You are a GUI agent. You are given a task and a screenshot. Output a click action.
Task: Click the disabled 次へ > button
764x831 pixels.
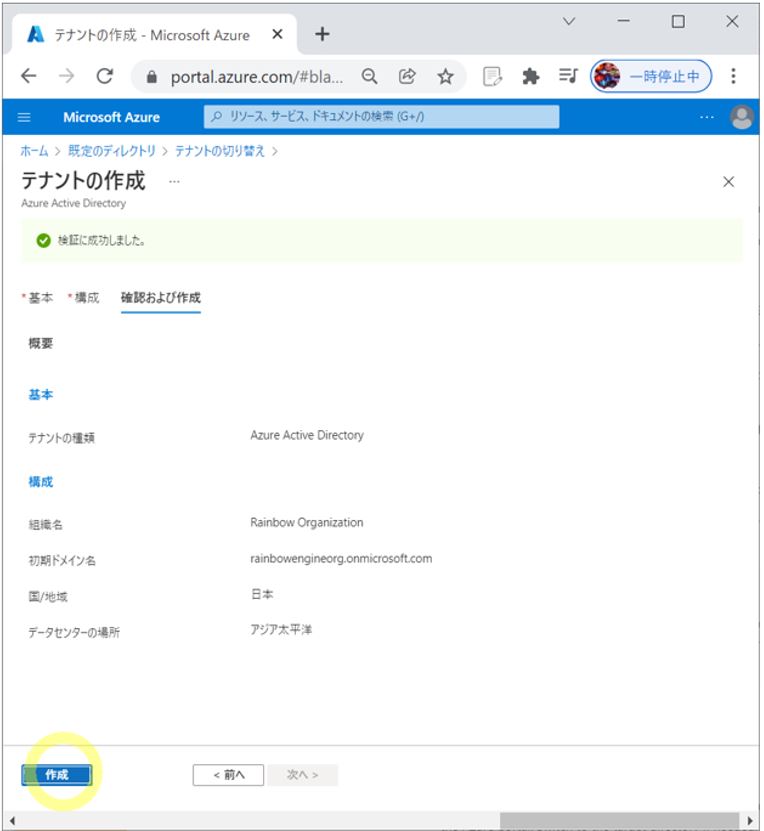coord(302,775)
